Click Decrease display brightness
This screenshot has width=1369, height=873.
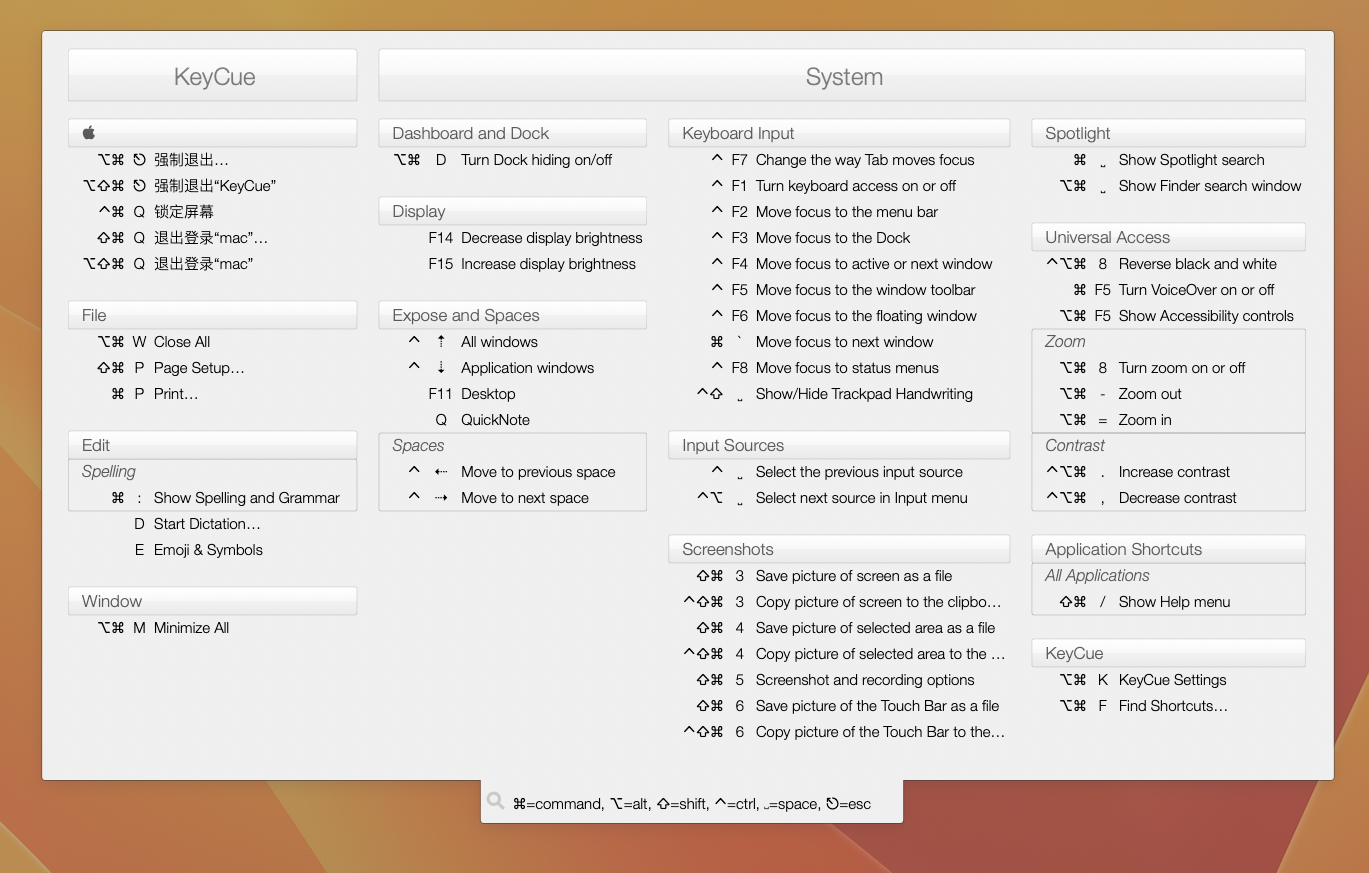pyautogui.click(x=512, y=238)
